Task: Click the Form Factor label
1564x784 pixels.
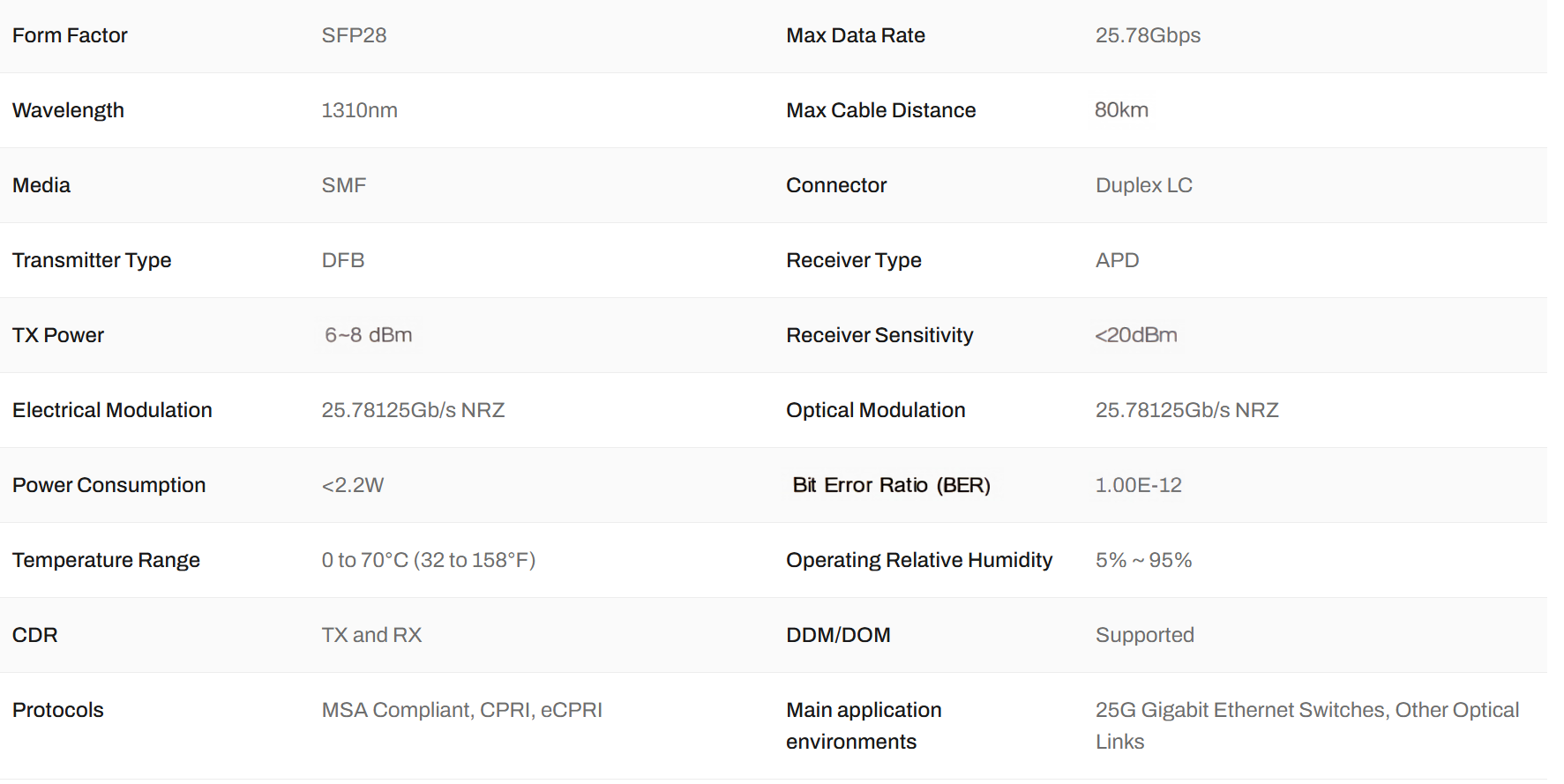Action: [70, 35]
